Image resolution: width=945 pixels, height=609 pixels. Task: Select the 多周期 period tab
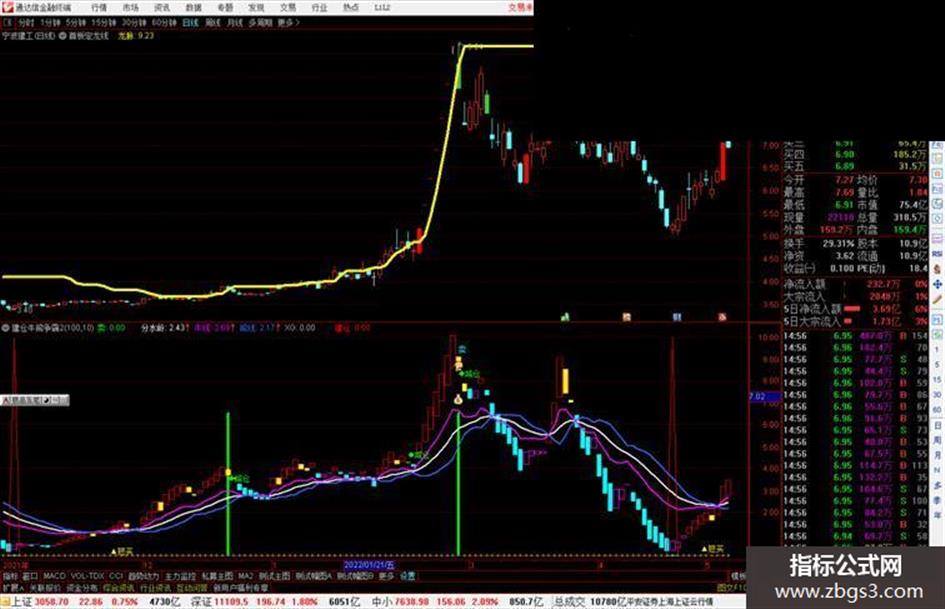point(260,23)
